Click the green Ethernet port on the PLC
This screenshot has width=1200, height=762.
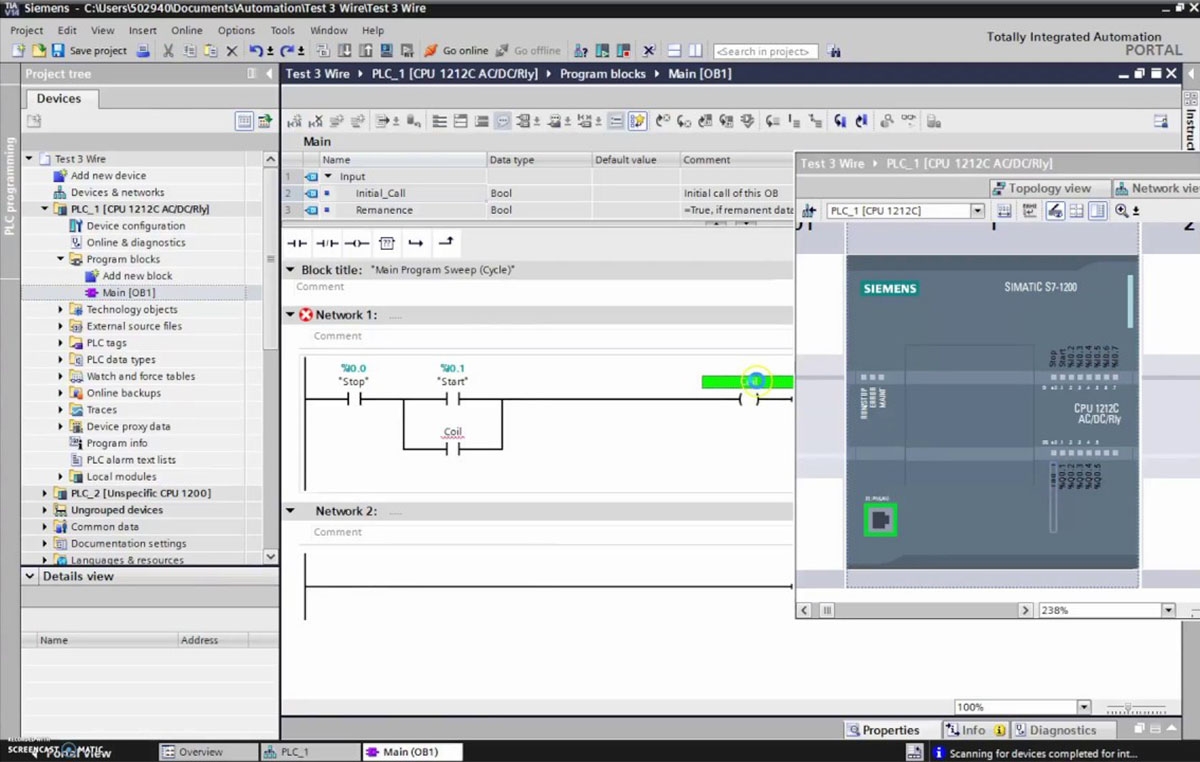(x=880, y=520)
